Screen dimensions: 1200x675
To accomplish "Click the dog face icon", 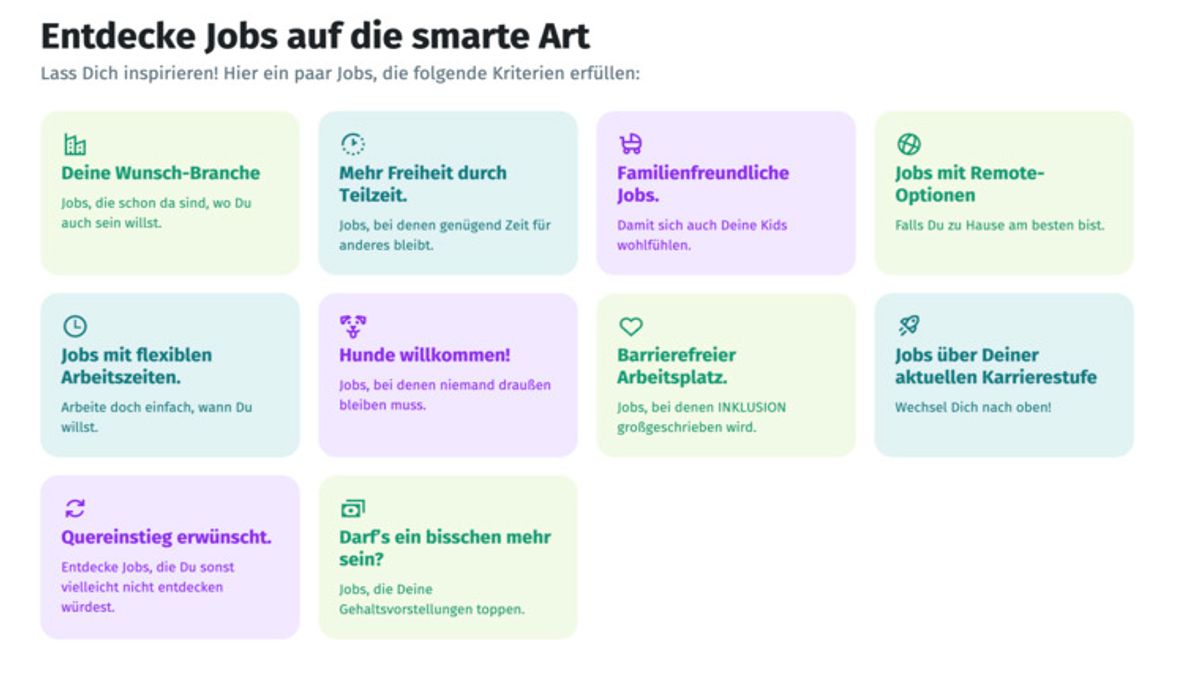I will click(352, 326).
